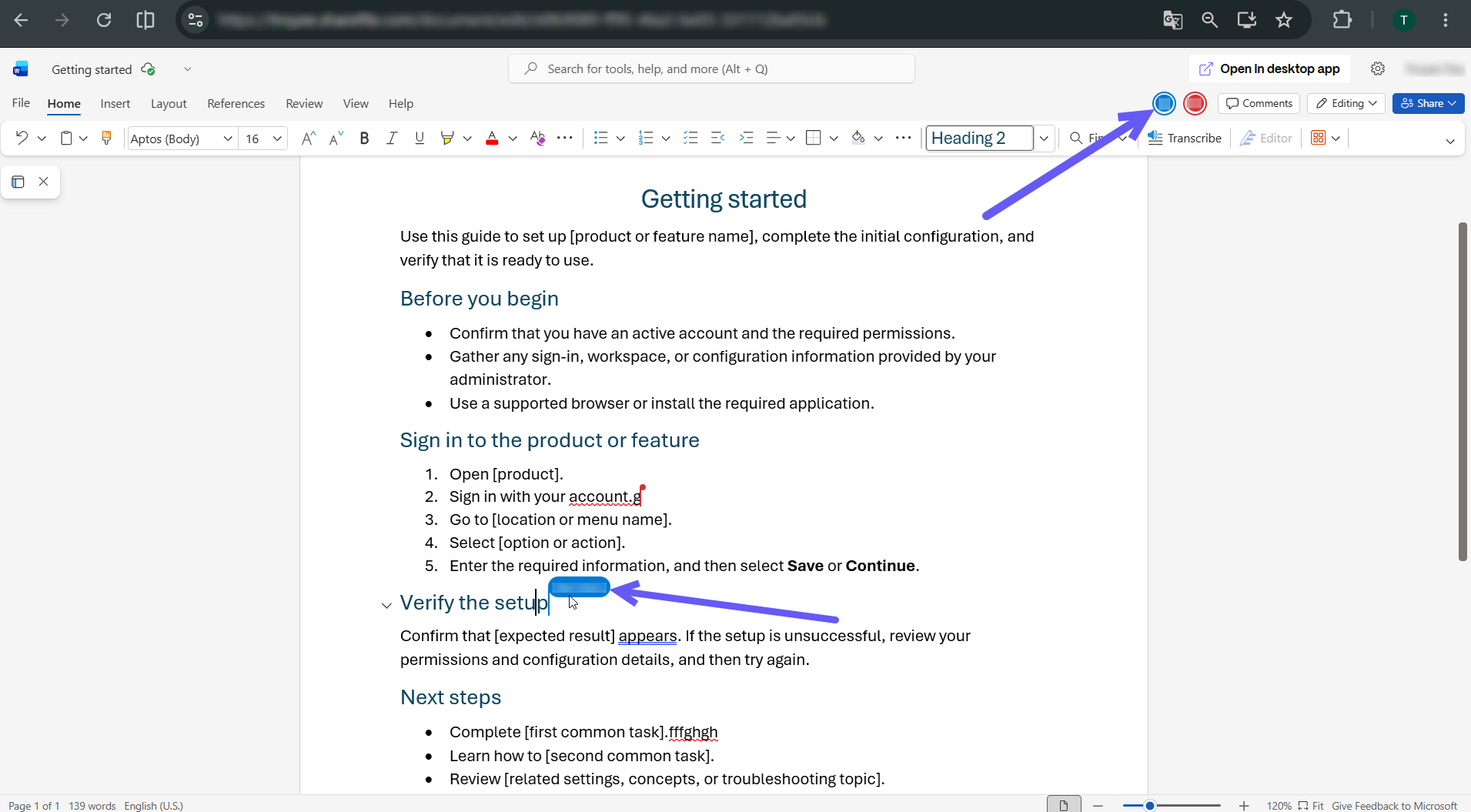Viewport: 1471px width, 812px height.
Task: Click the add-ins grid icon
Action: click(x=1318, y=138)
